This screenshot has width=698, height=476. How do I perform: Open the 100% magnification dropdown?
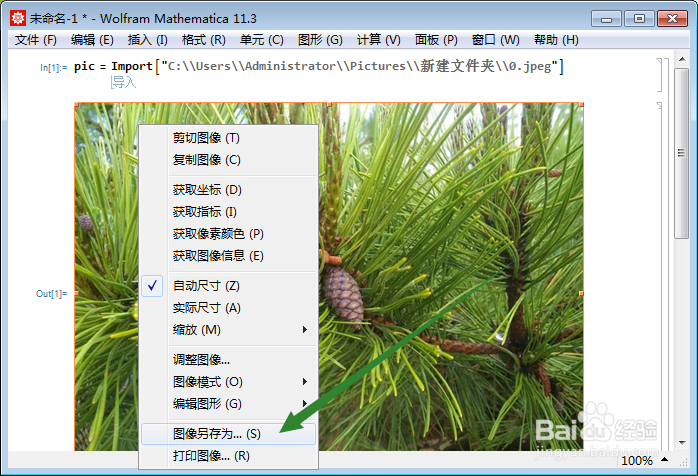point(644,460)
